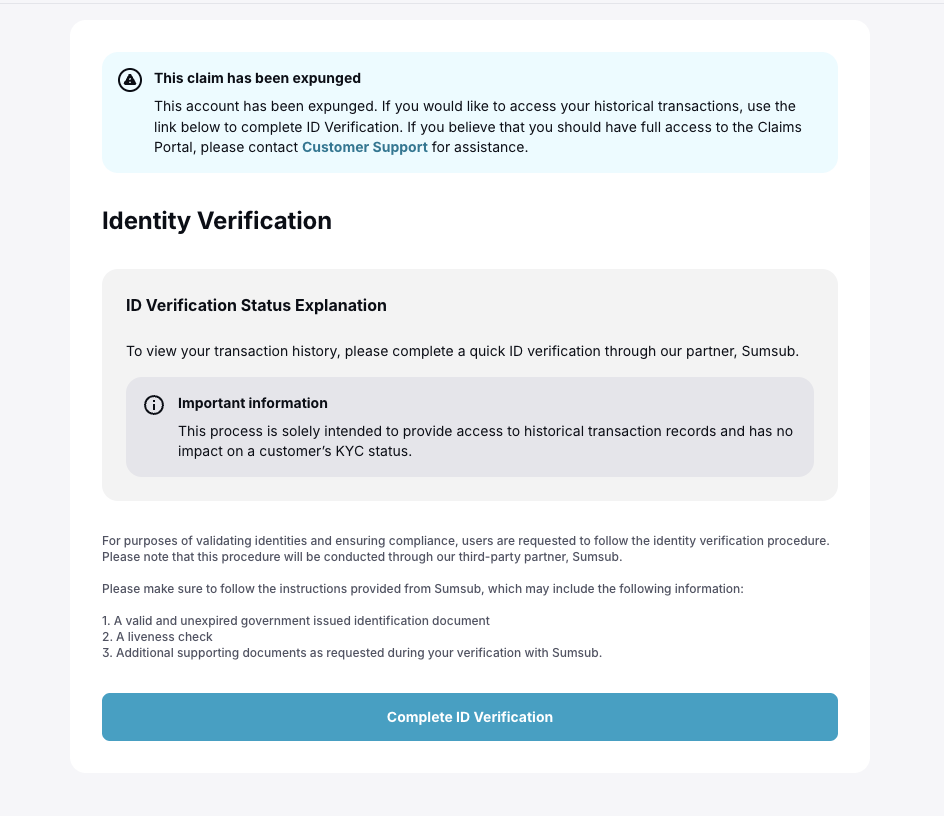This screenshot has width=944, height=816.
Task: Select the Important information title text
Action: 252,403
